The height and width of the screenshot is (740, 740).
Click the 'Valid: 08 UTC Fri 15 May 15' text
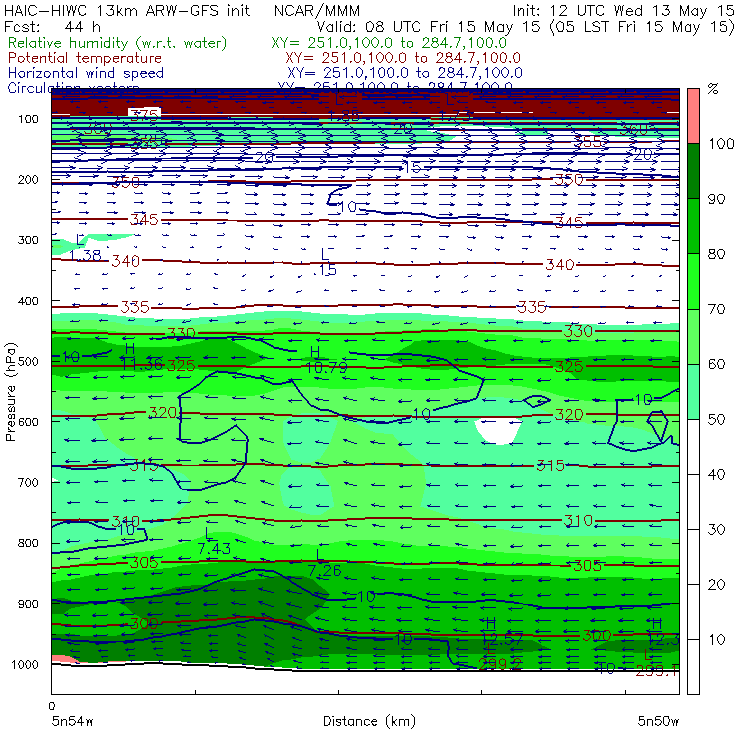tap(428, 26)
